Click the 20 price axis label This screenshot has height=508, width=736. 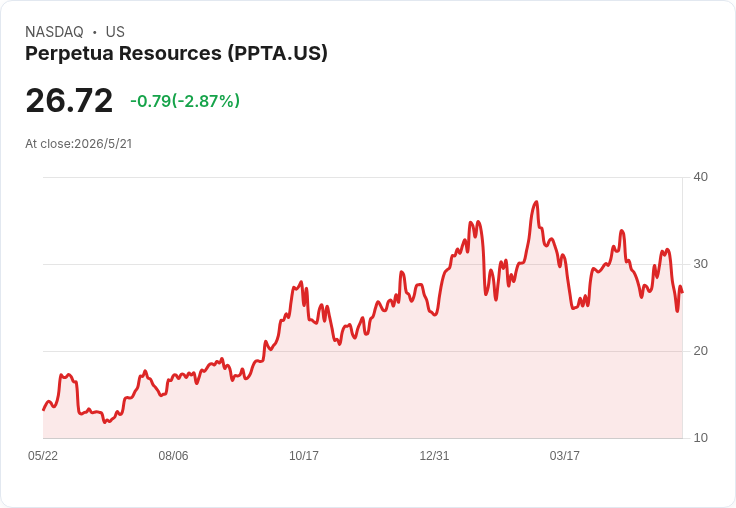tap(700, 351)
